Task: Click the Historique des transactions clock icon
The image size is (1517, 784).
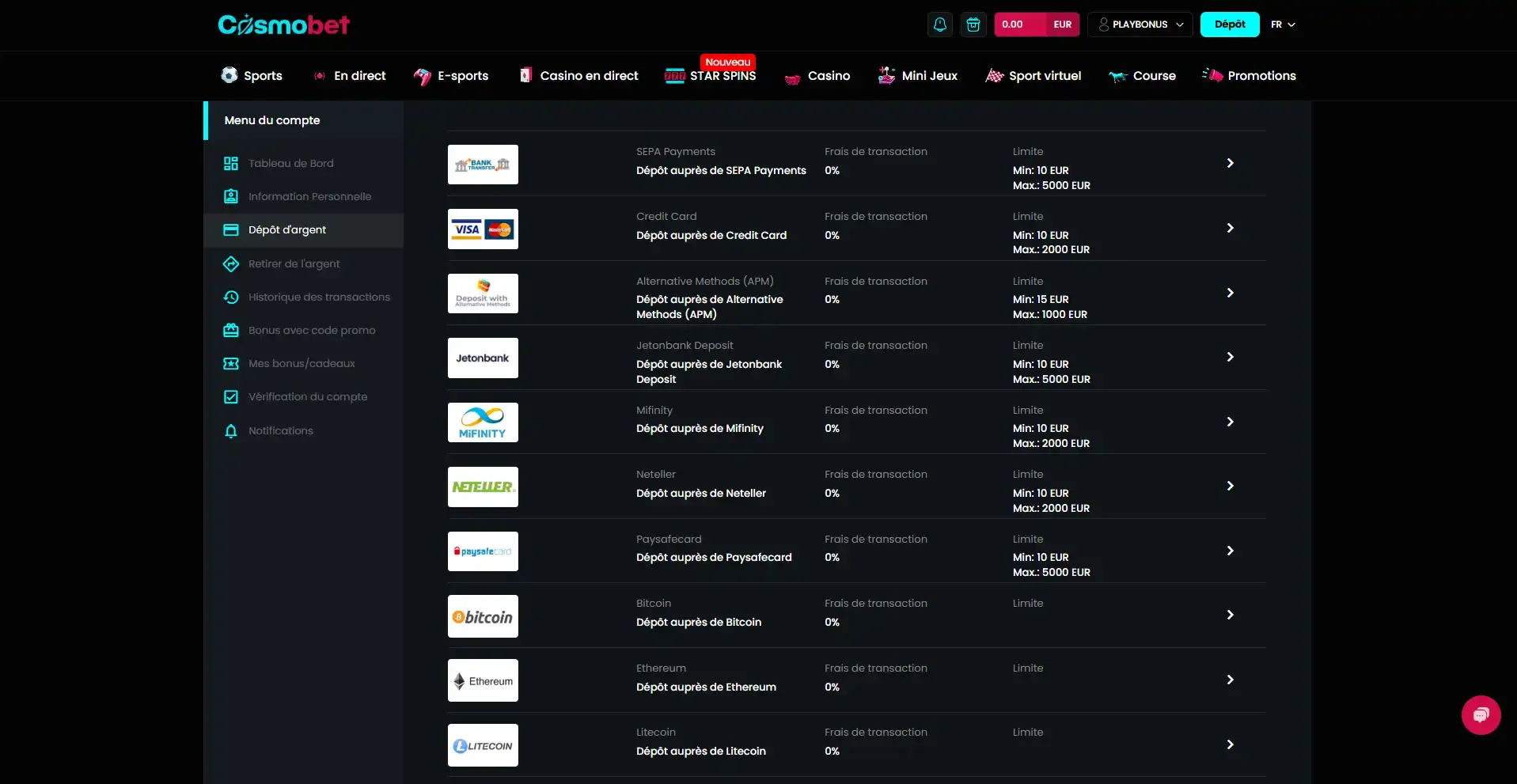Action: (x=231, y=297)
